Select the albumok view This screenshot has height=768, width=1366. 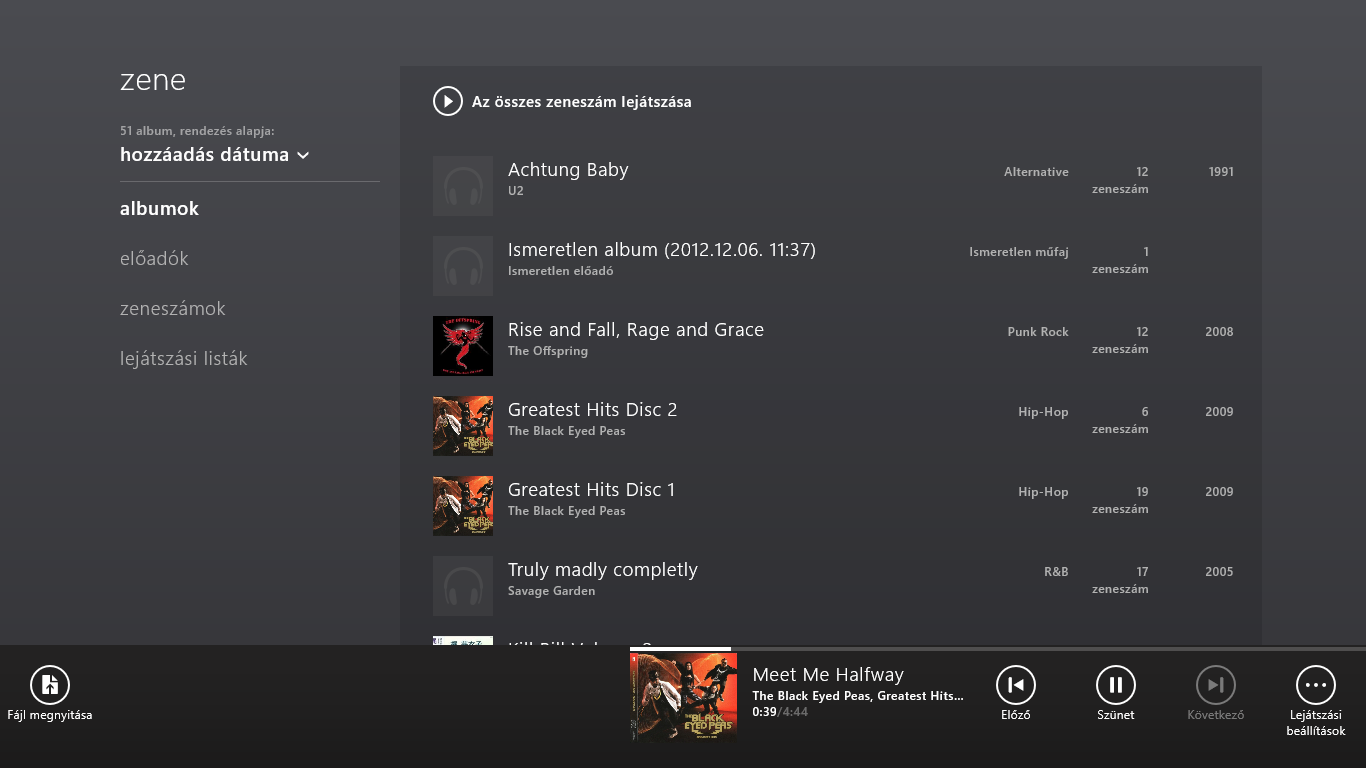[x=159, y=209]
